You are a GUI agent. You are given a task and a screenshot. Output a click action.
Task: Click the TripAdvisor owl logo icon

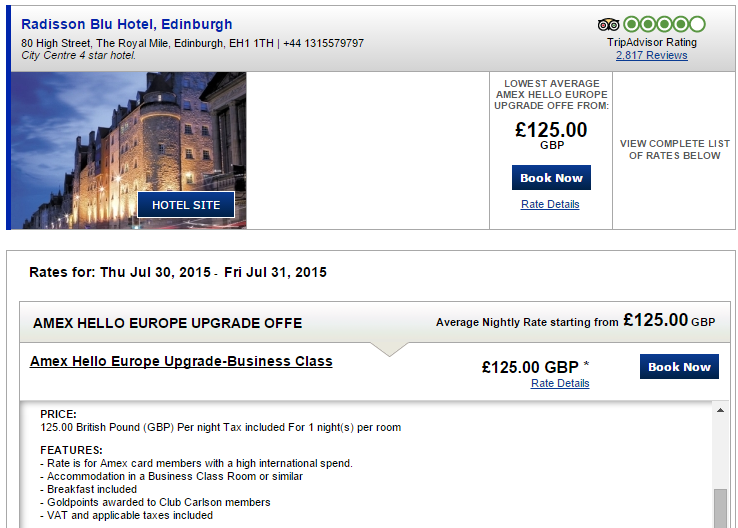point(609,24)
